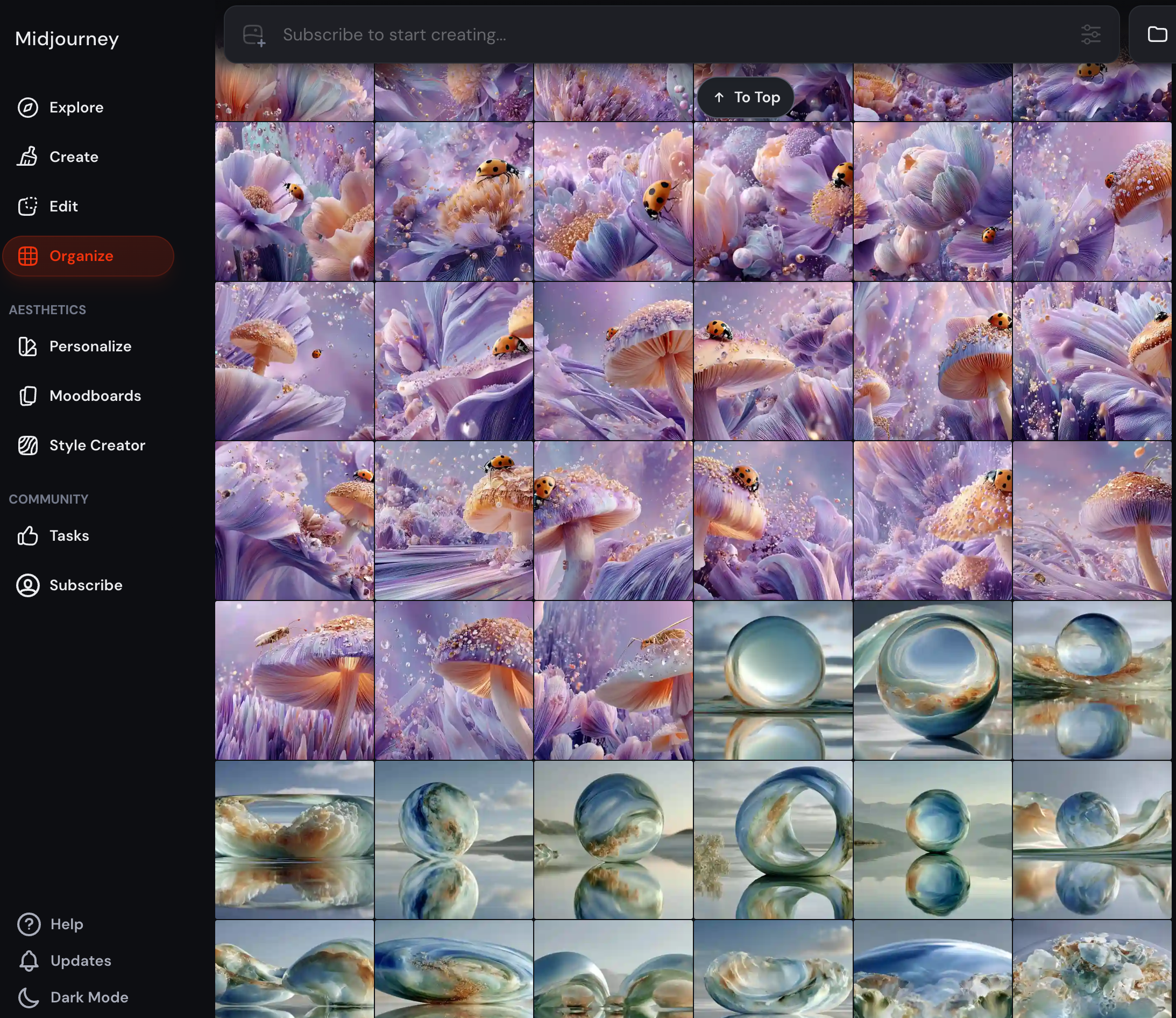
Task: Click the Tasks thumbs-up icon
Action: click(27, 536)
